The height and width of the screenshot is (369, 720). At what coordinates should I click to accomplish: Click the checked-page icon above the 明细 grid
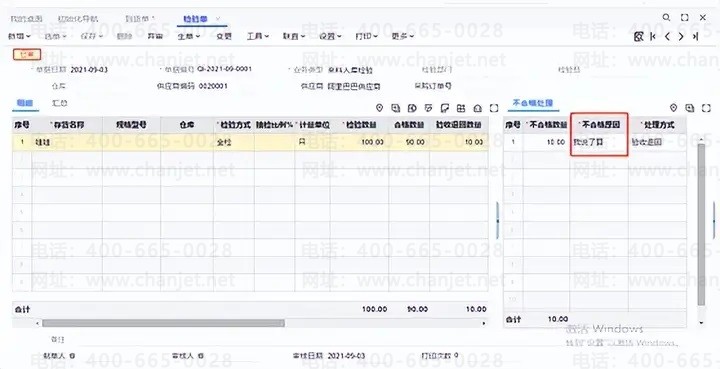(x=428, y=108)
